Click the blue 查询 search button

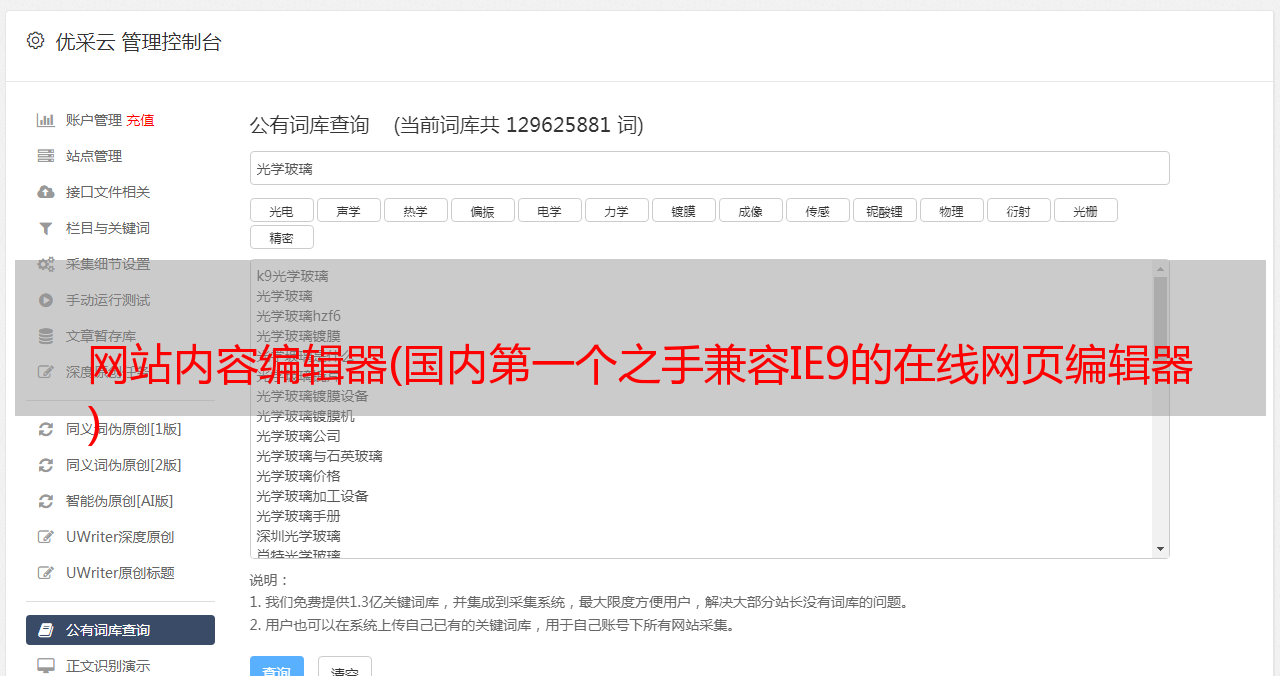pyautogui.click(x=277, y=668)
